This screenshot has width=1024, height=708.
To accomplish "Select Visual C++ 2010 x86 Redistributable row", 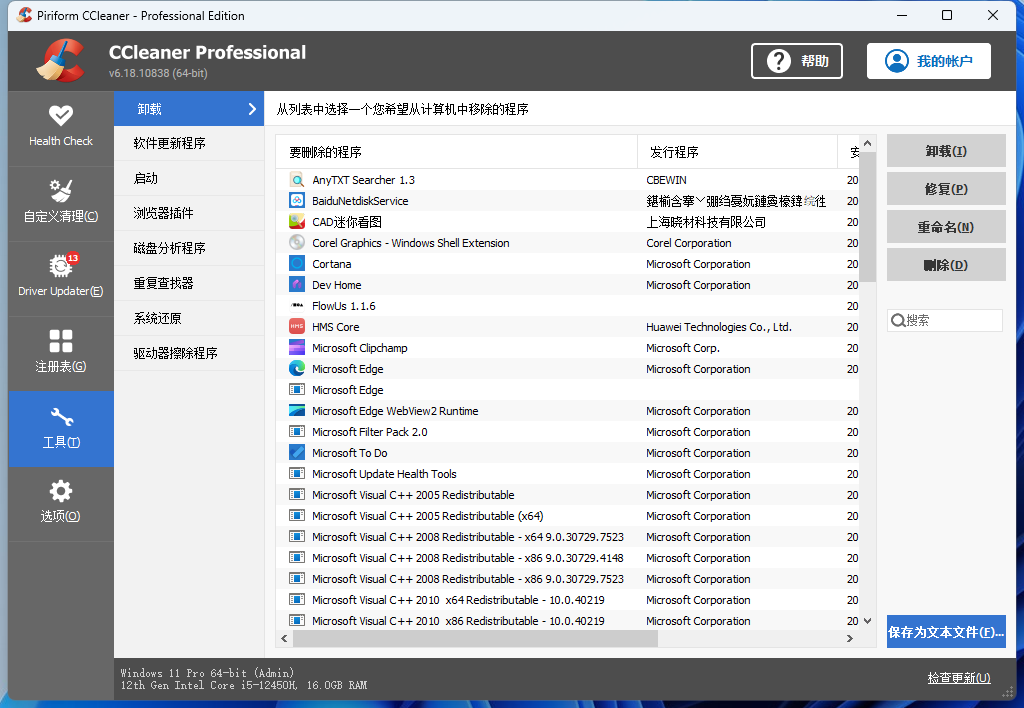I will coord(567,620).
